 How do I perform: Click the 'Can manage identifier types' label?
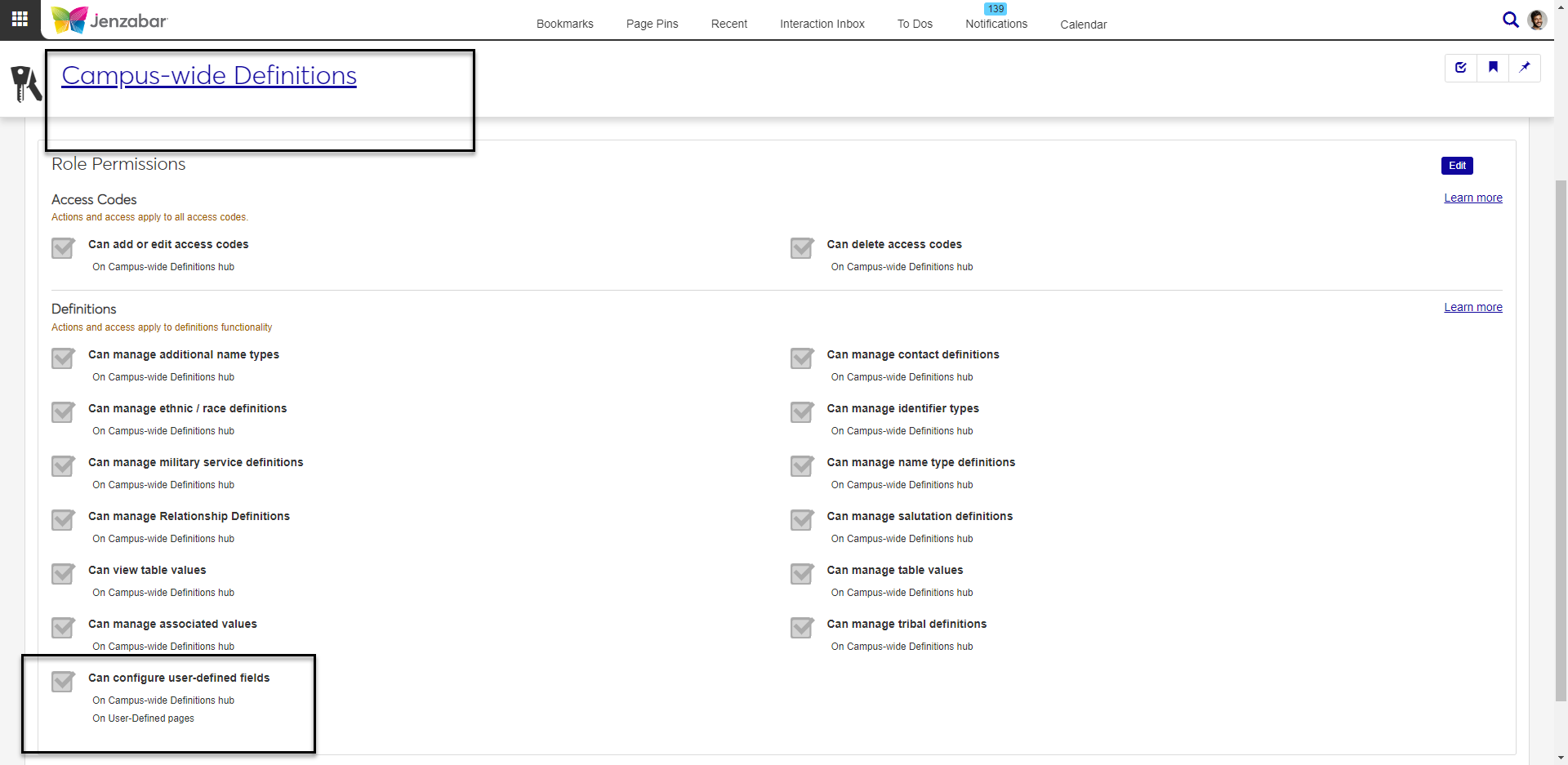point(902,408)
